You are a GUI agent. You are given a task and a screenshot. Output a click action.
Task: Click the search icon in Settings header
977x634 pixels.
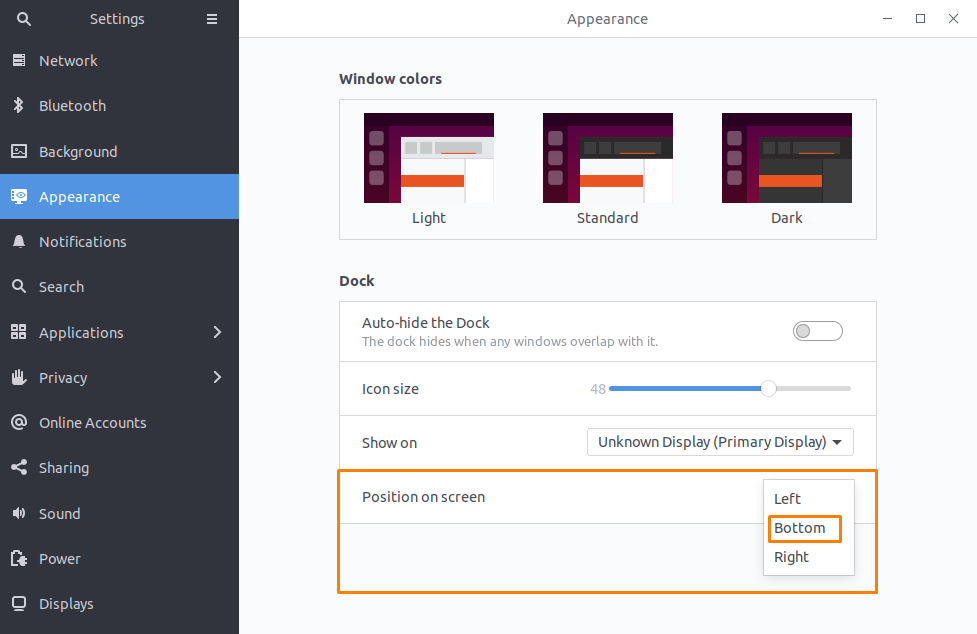tap(24, 19)
